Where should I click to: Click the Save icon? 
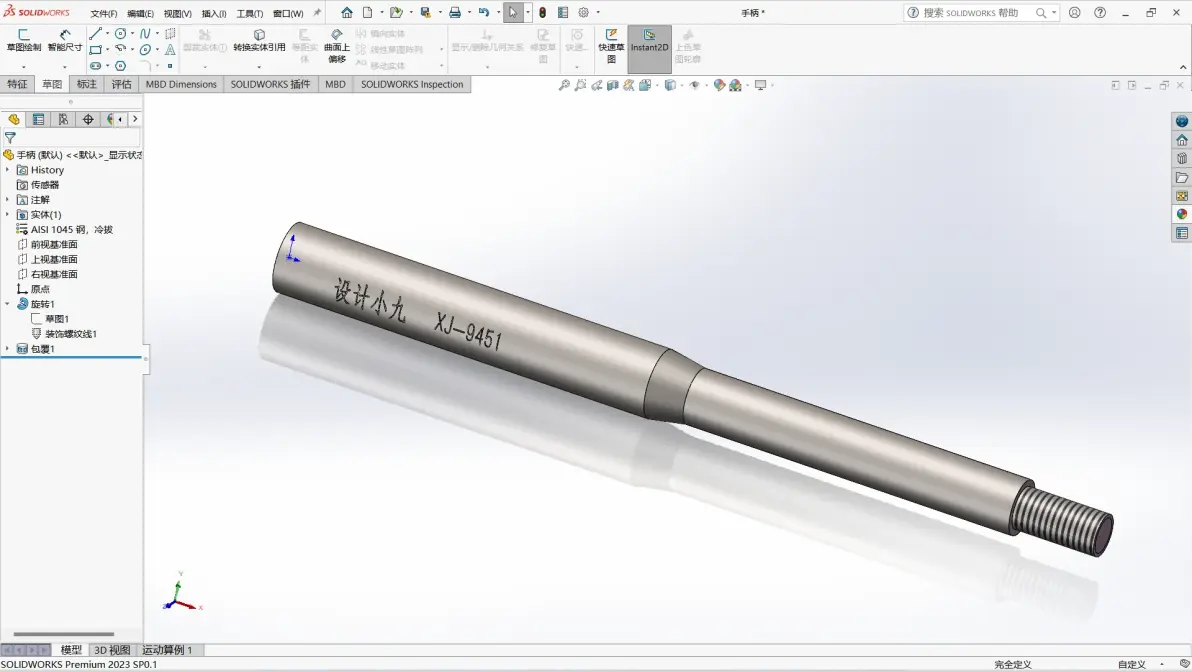pos(425,13)
